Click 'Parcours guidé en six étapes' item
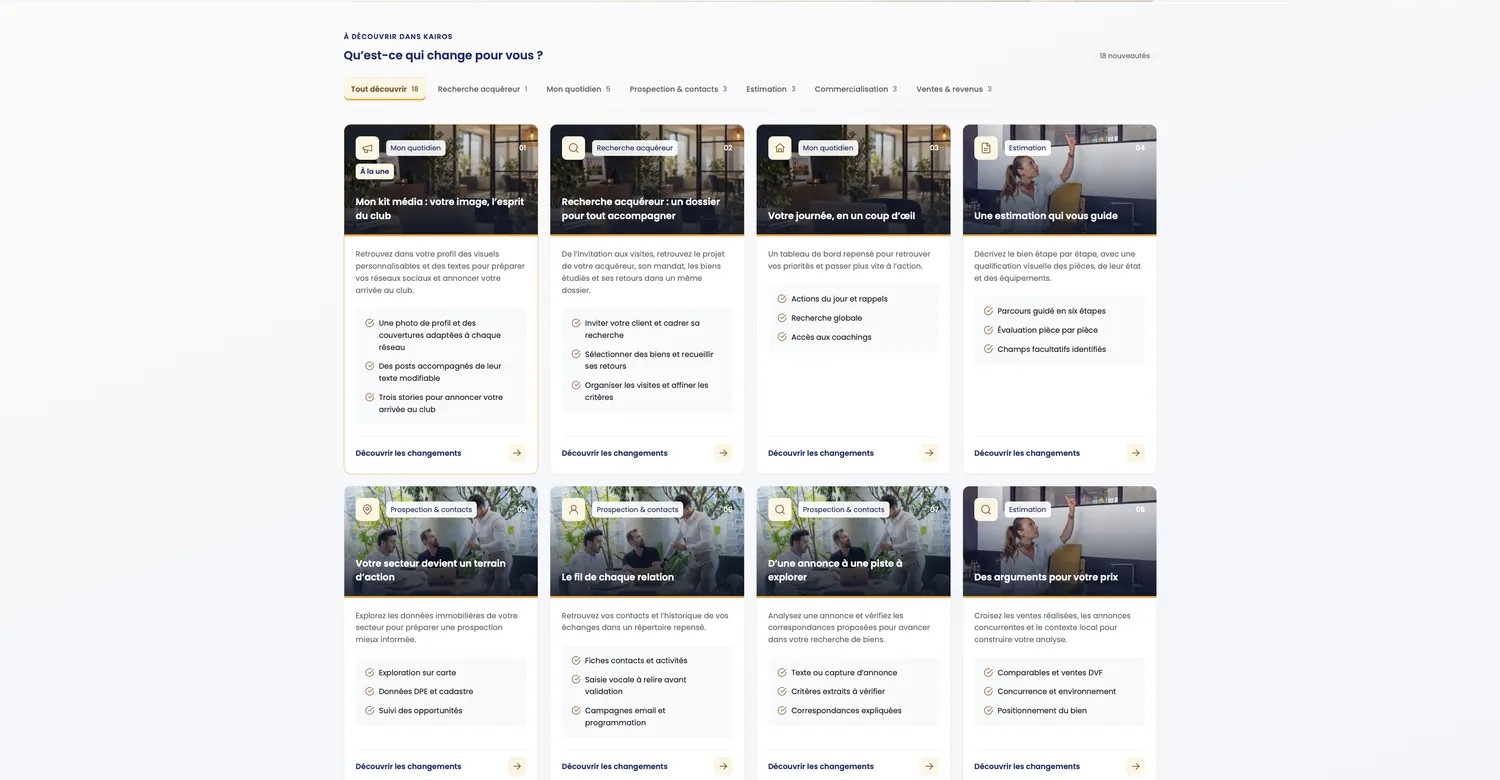The image size is (1500, 780). 1051,311
